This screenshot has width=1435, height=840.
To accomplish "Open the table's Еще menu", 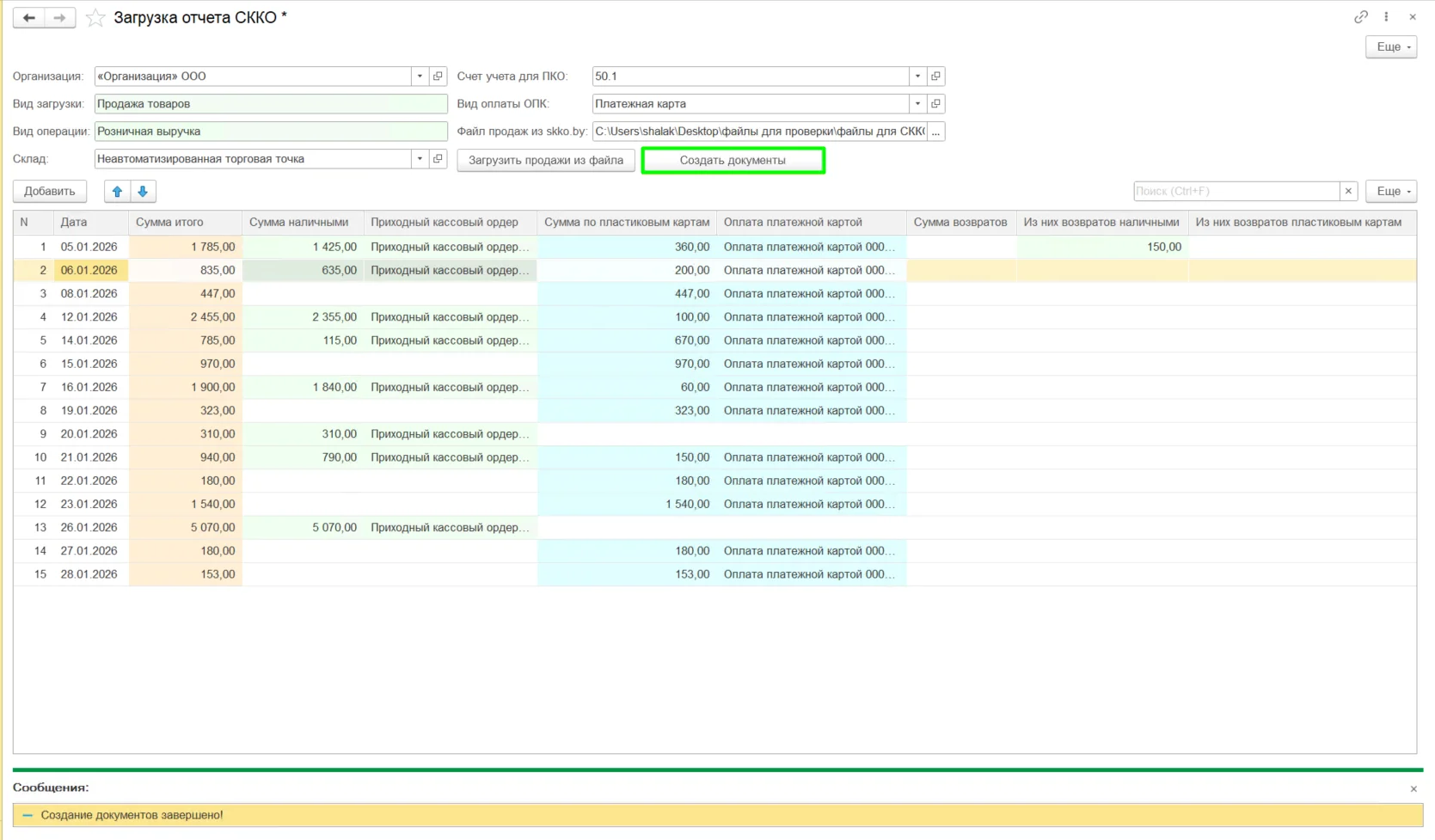I will tap(1391, 191).
